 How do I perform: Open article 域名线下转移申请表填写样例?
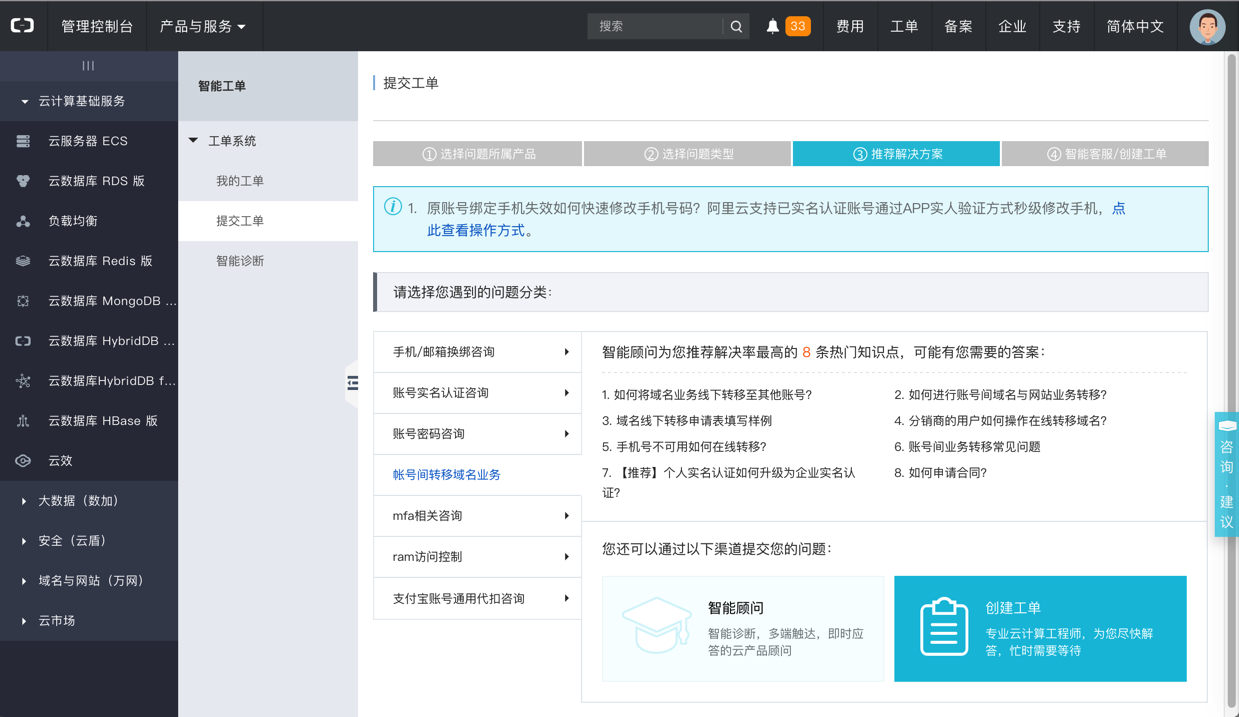(687, 421)
